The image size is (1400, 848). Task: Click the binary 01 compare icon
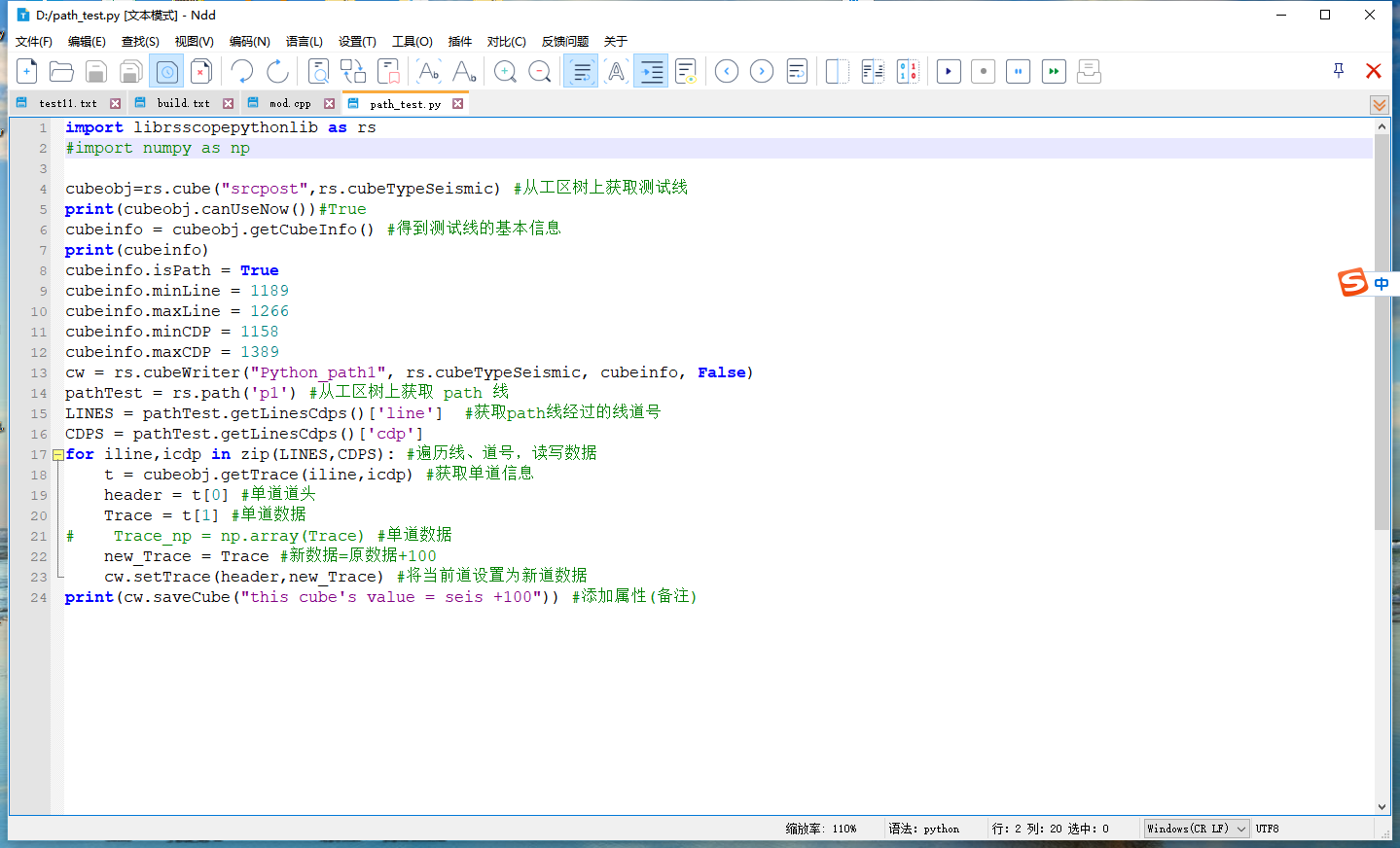908,71
